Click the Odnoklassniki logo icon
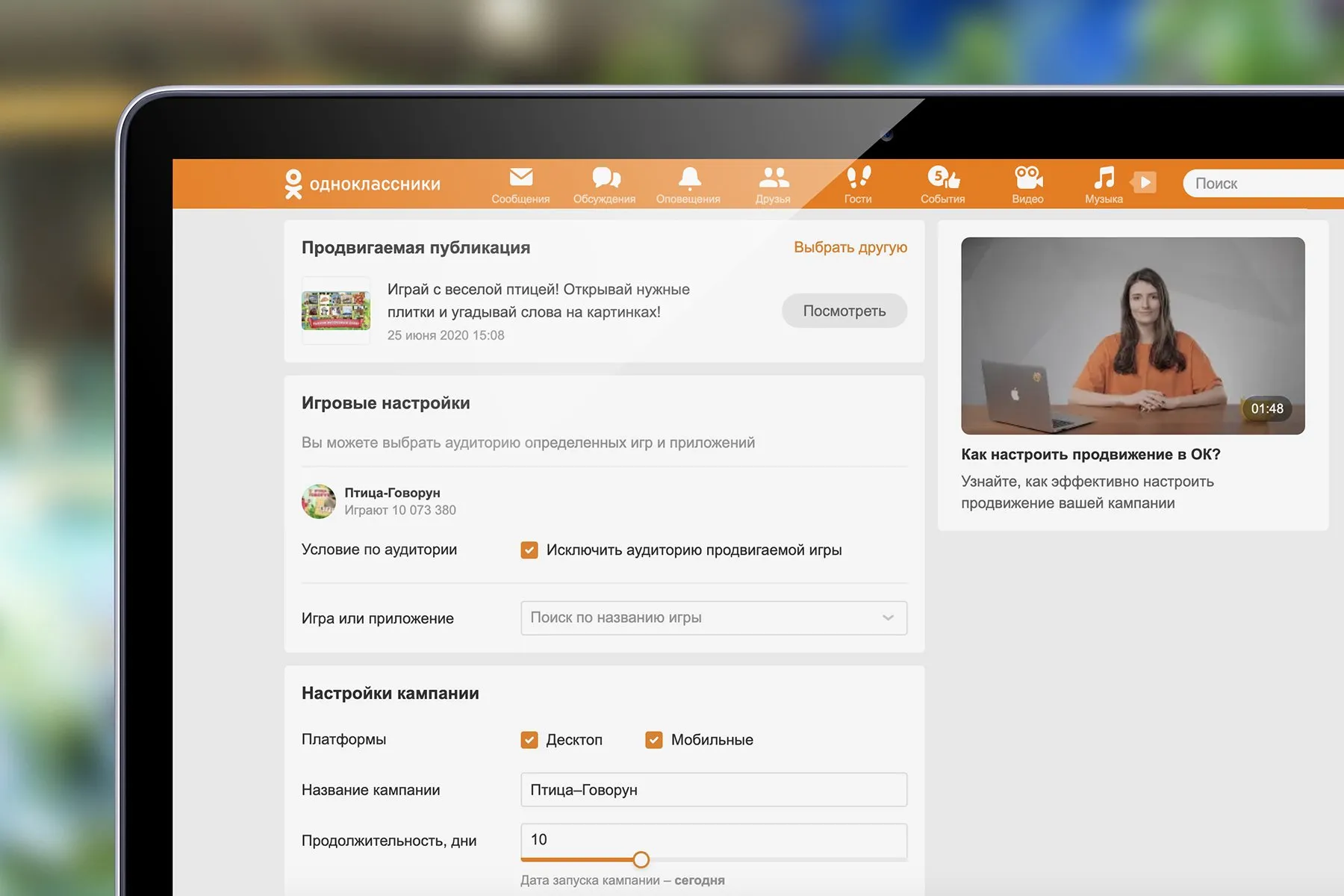The width and height of the screenshot is (1344, 896). coord(293,184)
